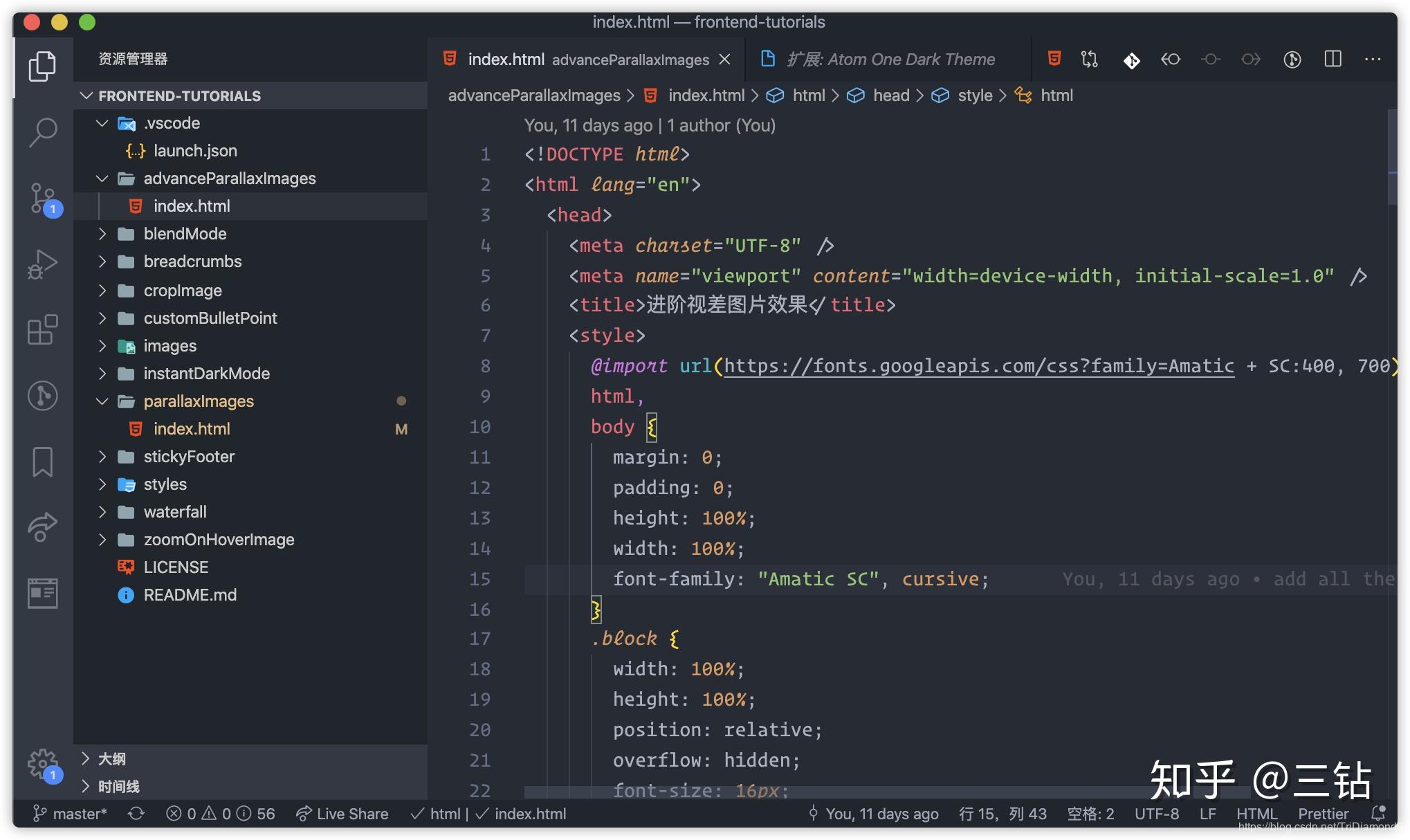Open the Extensions view
This screenshot has width=1410, height=840.
point(42,330)
